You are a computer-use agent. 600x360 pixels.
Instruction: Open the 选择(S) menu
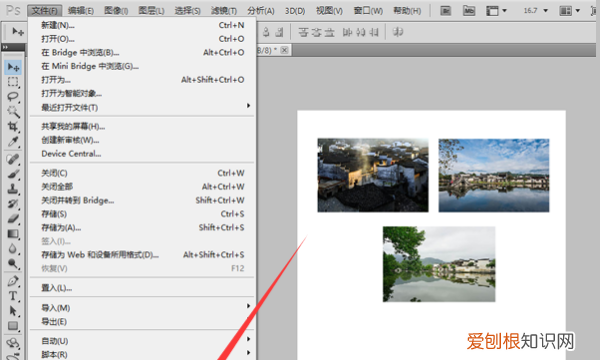187,11
